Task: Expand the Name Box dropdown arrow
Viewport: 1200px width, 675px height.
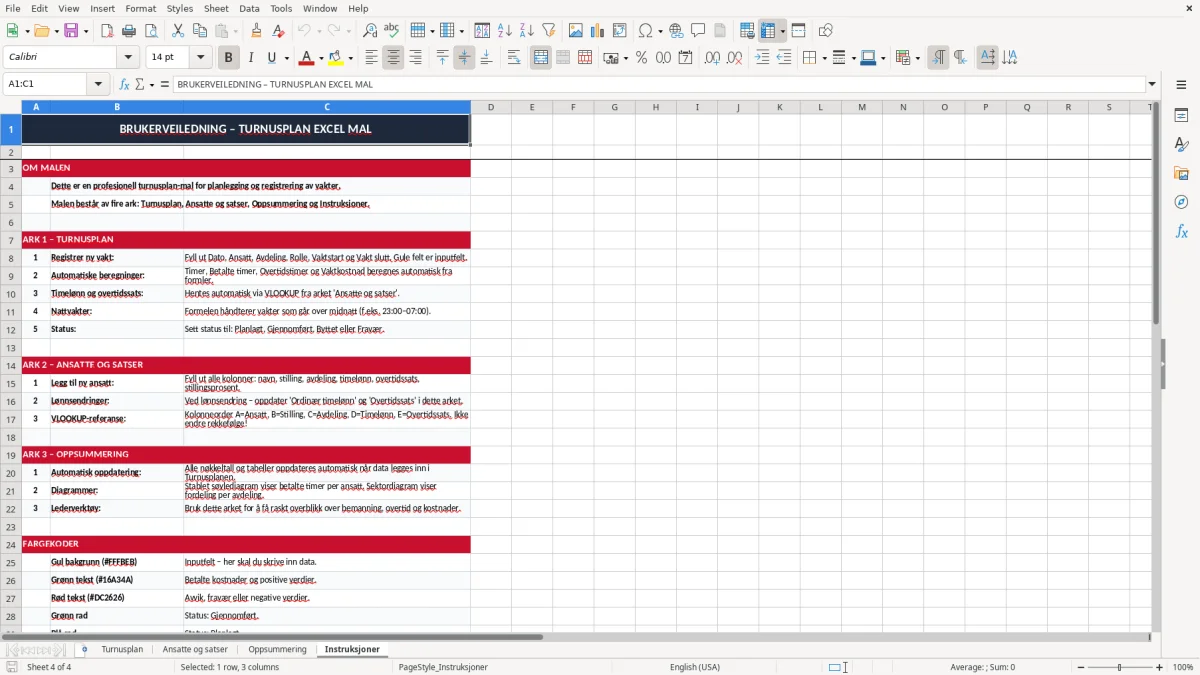Action: point(98,84)
